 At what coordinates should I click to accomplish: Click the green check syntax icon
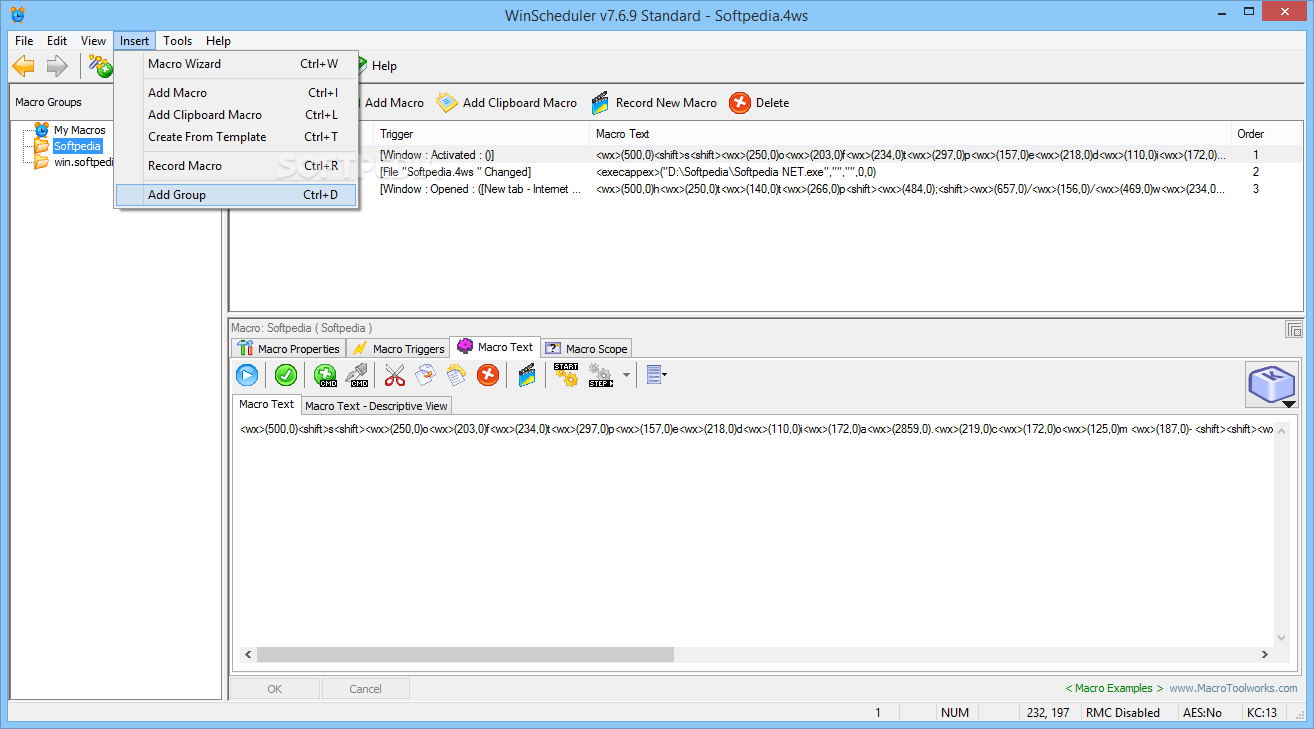point(286,375)
